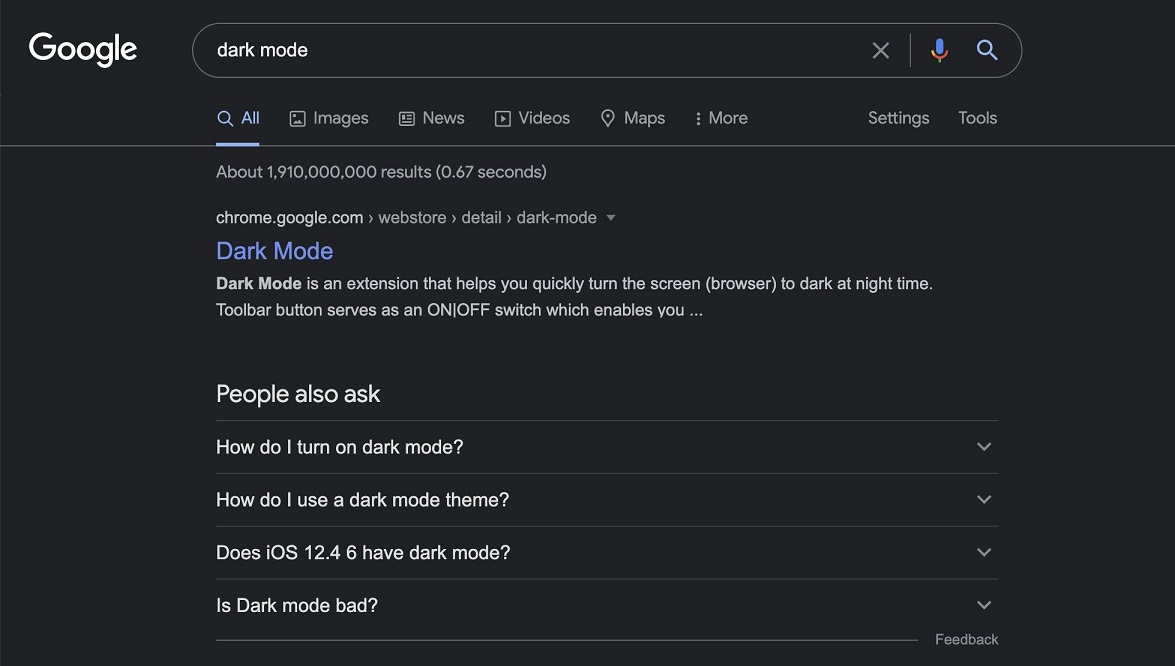Open the breadcrumb dropdown next to dark-mode
1175x666 pixels.
(611, 217)
